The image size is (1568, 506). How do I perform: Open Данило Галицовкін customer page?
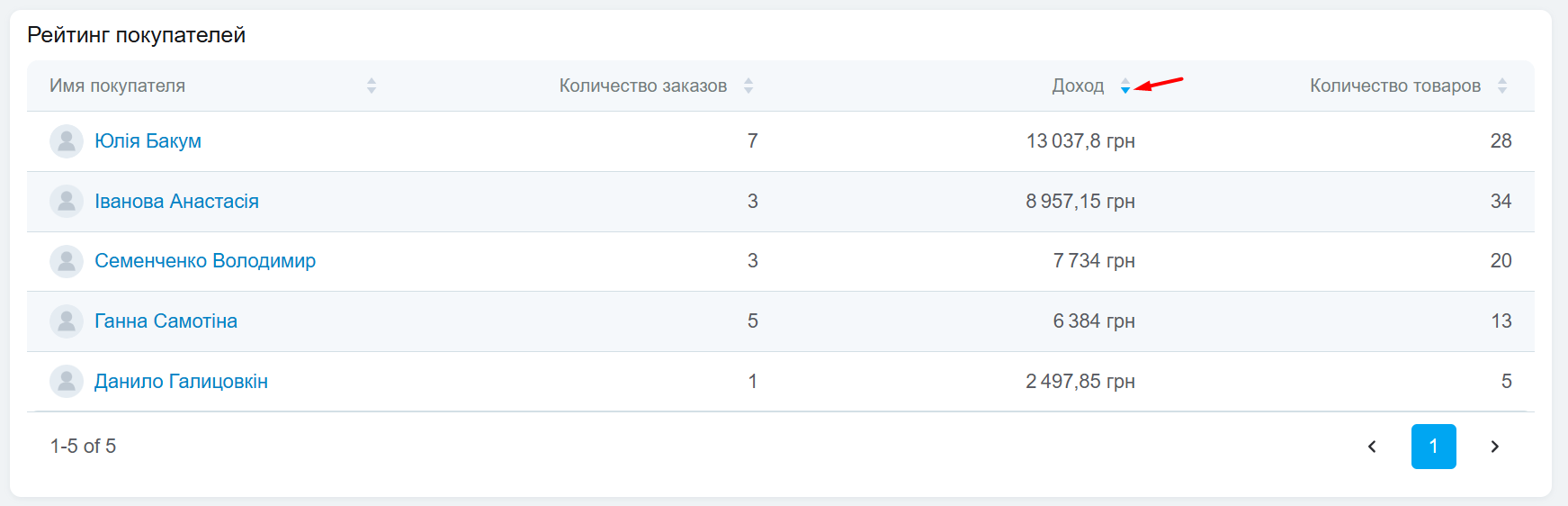click(x=181, y=382)
